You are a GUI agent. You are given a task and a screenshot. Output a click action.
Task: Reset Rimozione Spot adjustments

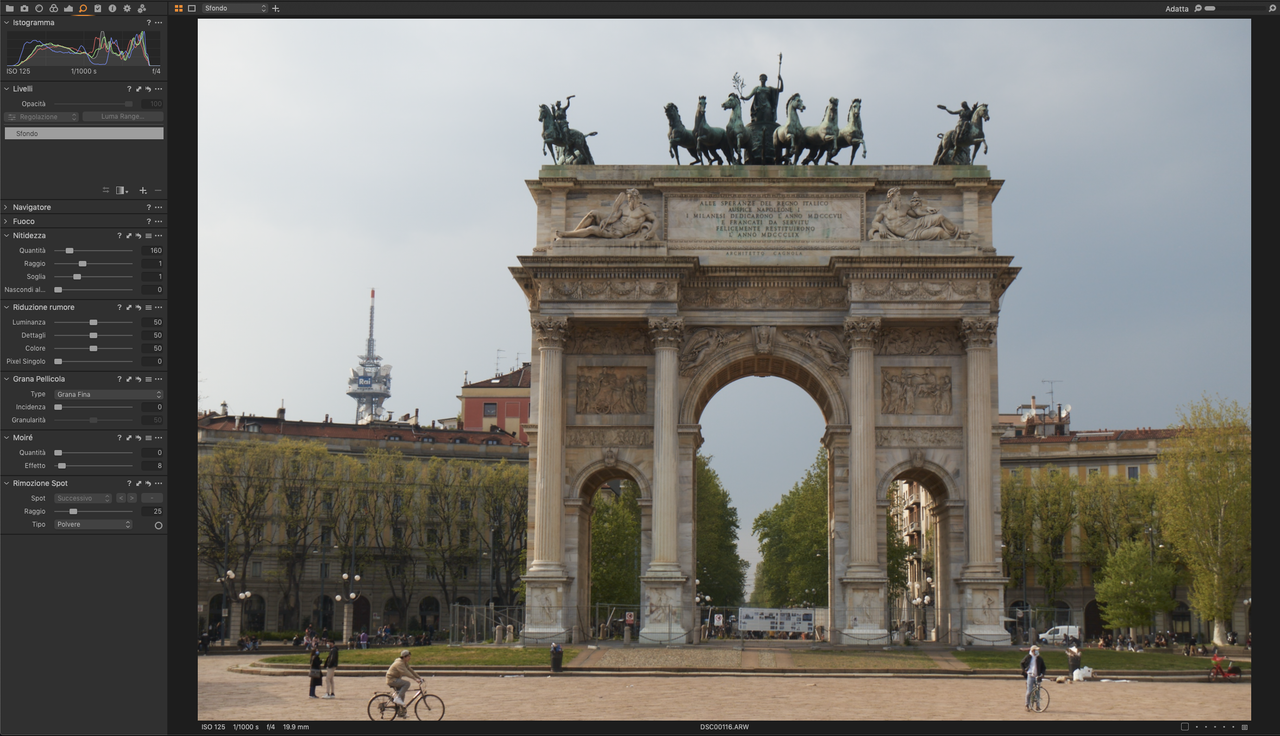[148, 483]
